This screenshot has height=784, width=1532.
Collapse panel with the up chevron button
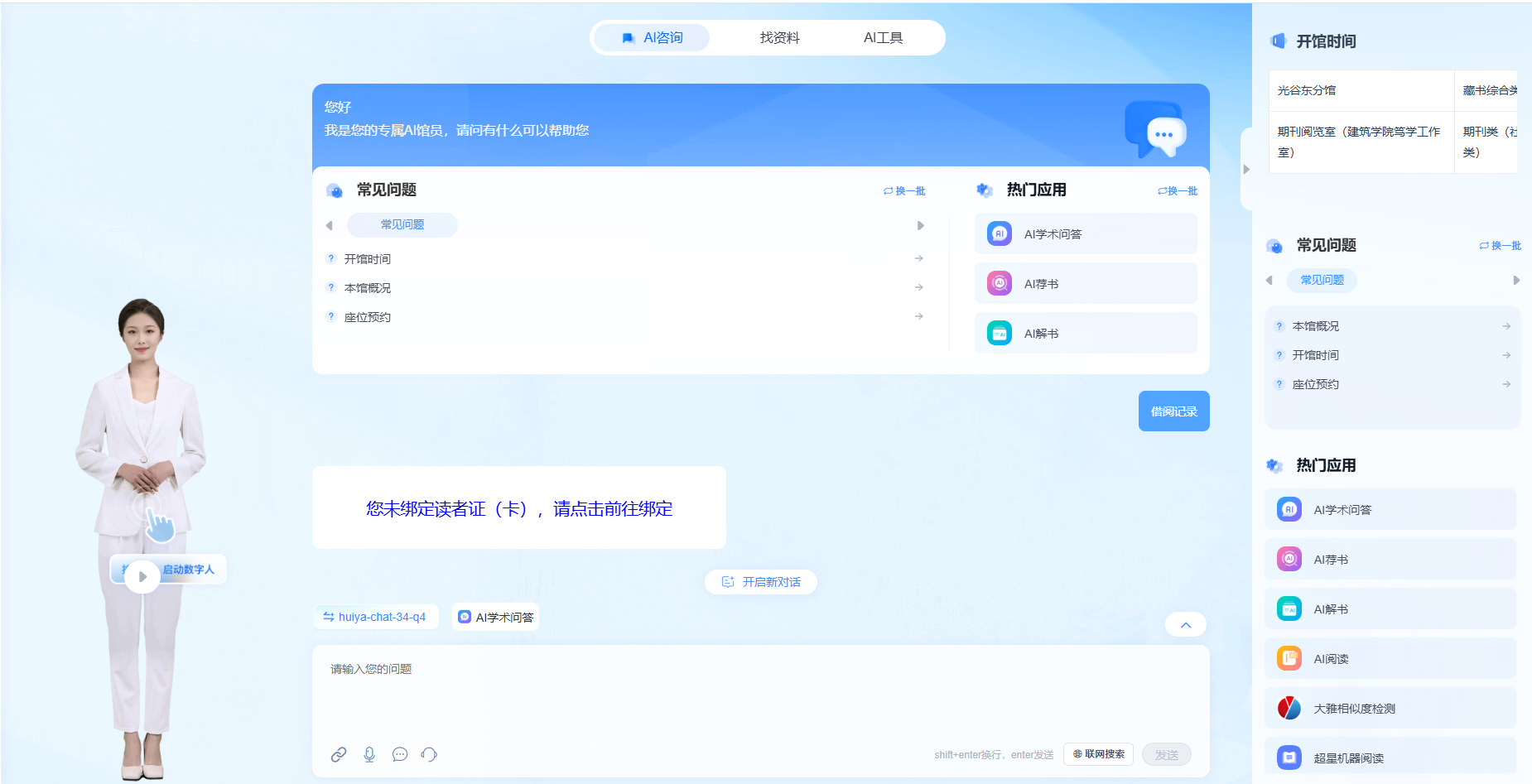click(1186, 625)
